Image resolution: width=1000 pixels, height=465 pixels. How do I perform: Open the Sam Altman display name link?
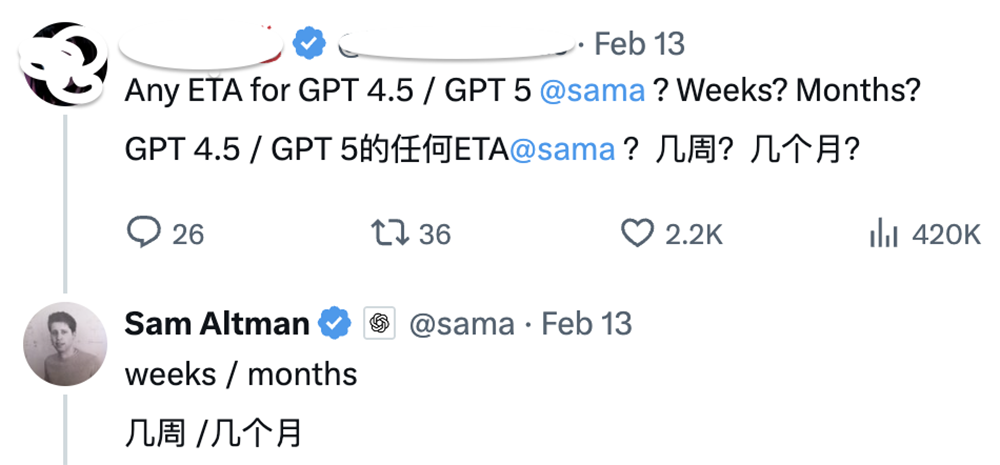[x=216, y=324]
